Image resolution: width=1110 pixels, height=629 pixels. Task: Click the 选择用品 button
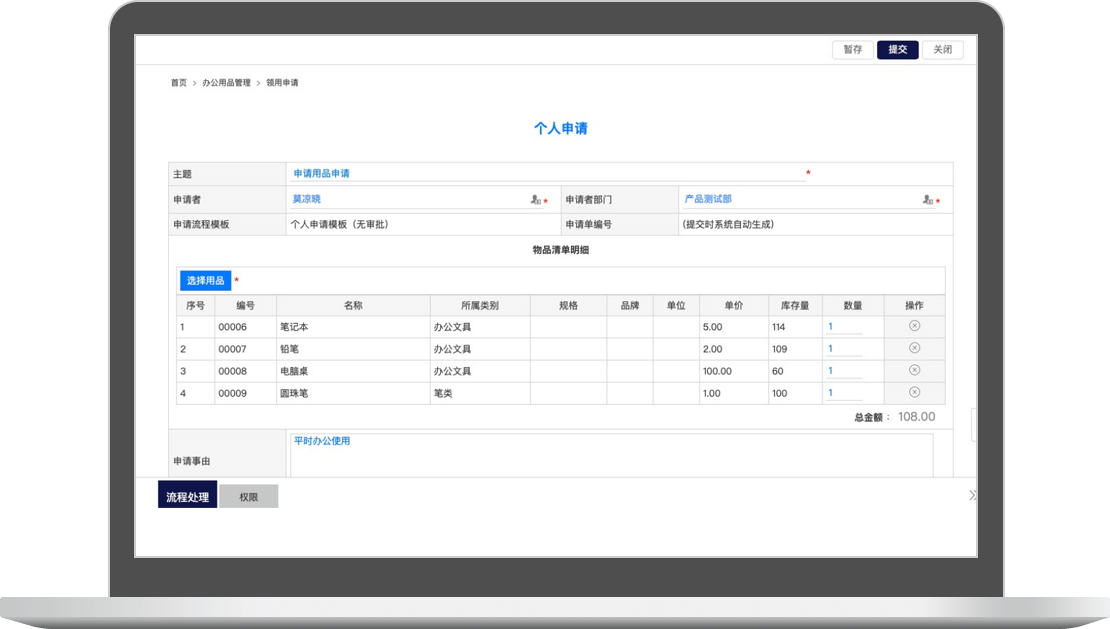[205, 280]
